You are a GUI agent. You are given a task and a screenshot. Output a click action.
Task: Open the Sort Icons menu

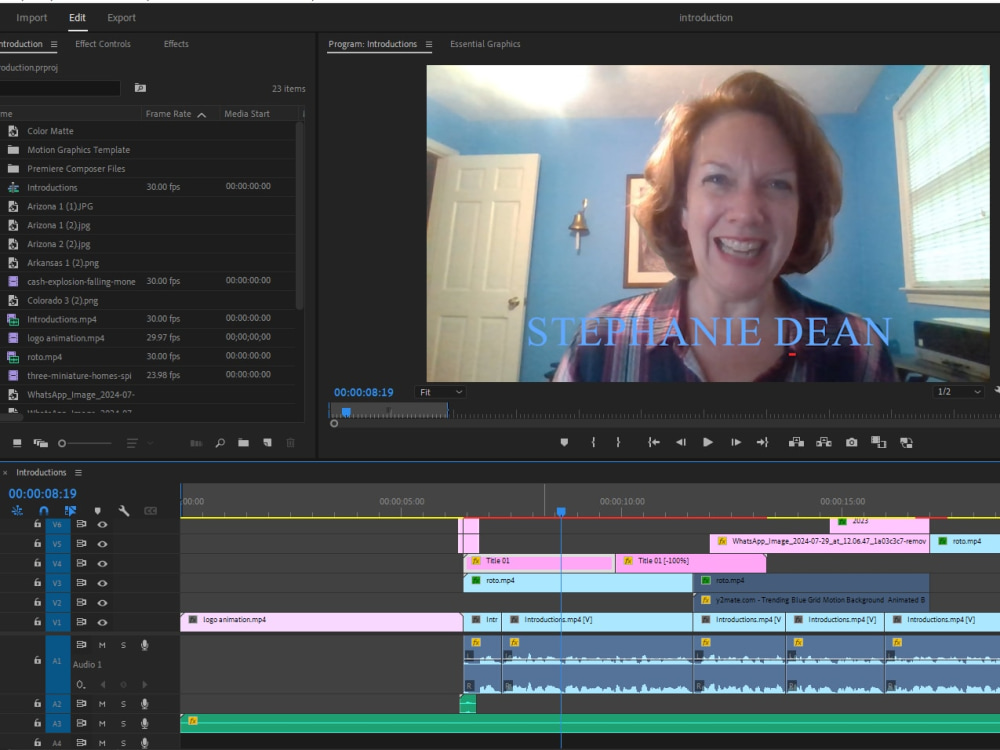(x=132, y=443)
